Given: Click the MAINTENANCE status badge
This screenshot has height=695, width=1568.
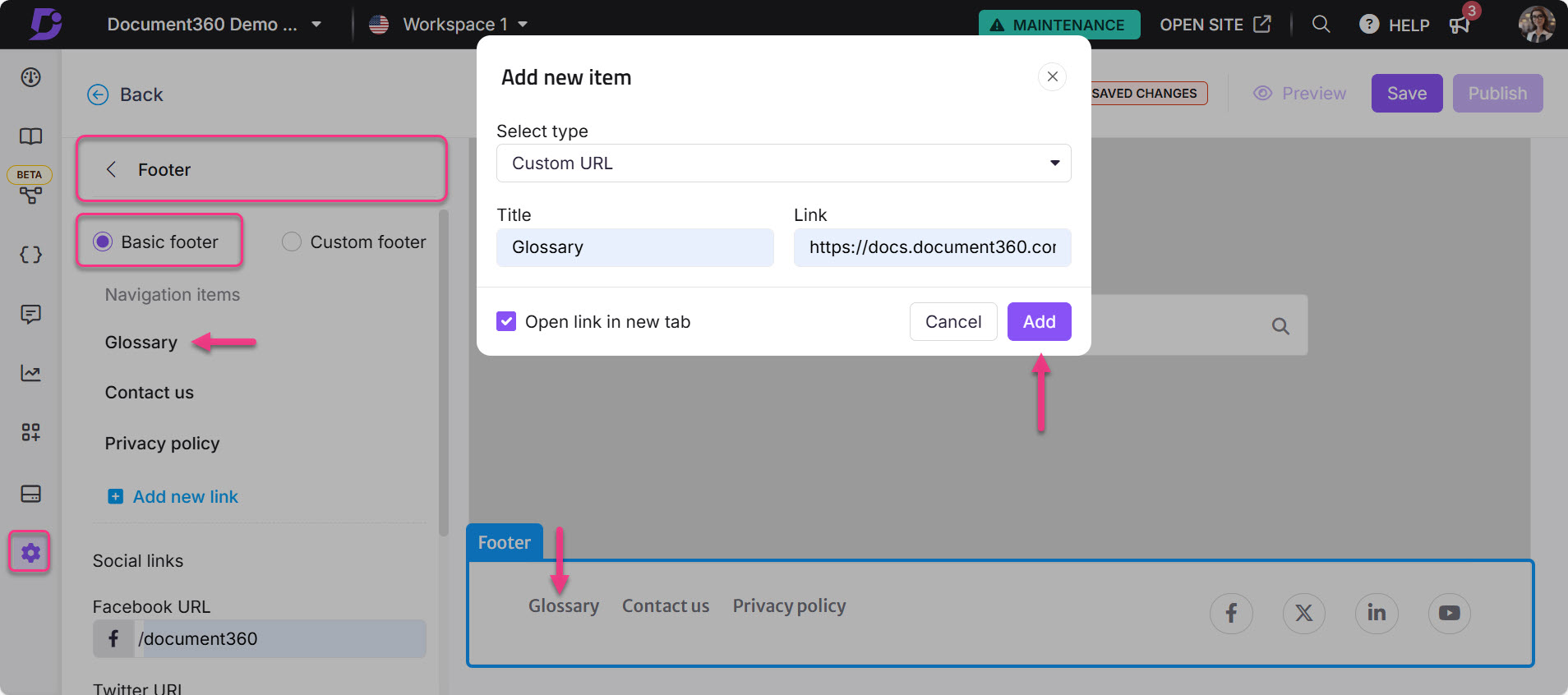Looking at the screenshot, I should click(1059, 24).
